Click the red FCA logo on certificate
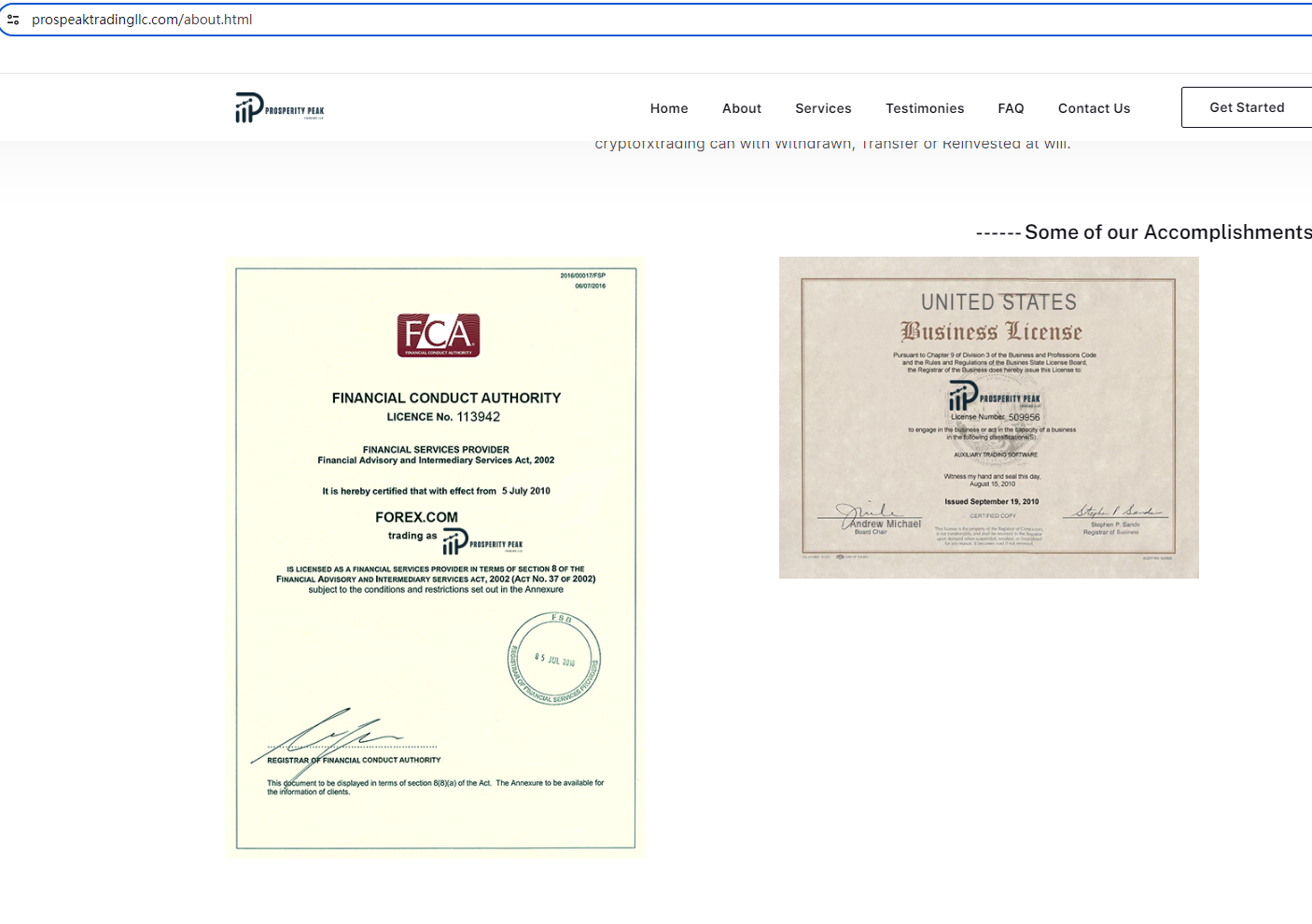Viewport: 1312px width, 924px height. (438, 335)
